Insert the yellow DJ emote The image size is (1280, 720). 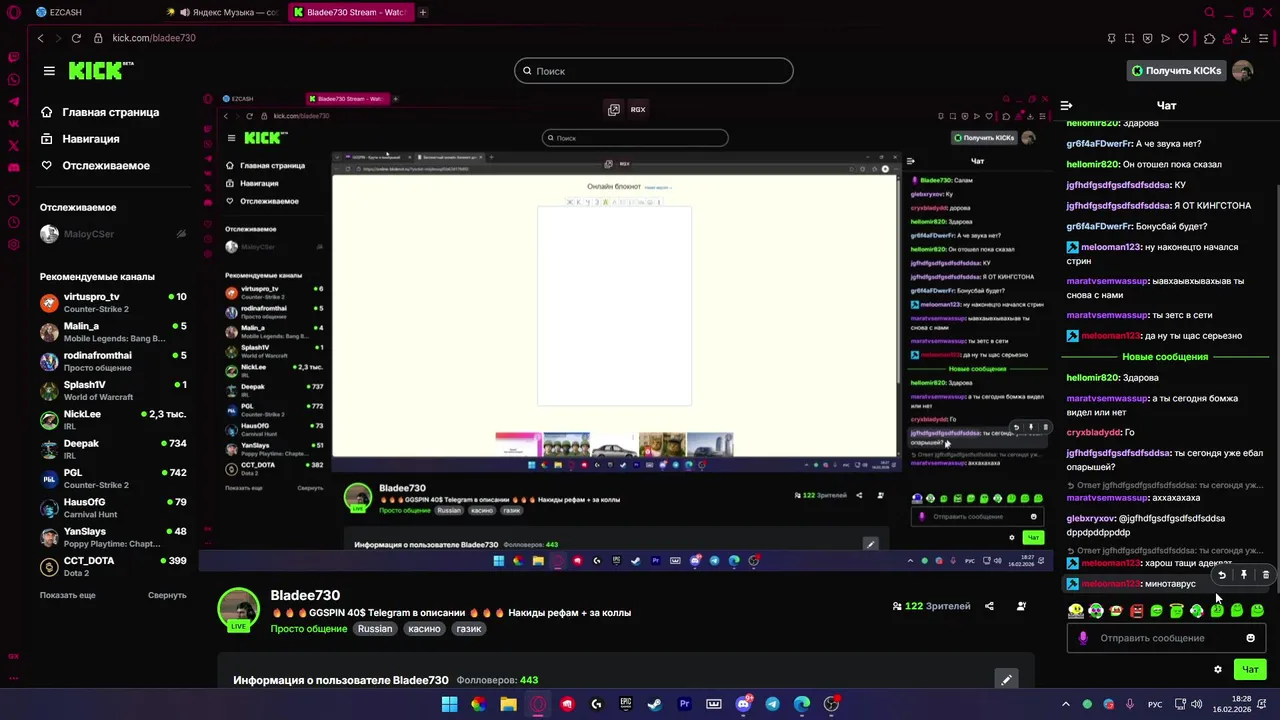1076,610
